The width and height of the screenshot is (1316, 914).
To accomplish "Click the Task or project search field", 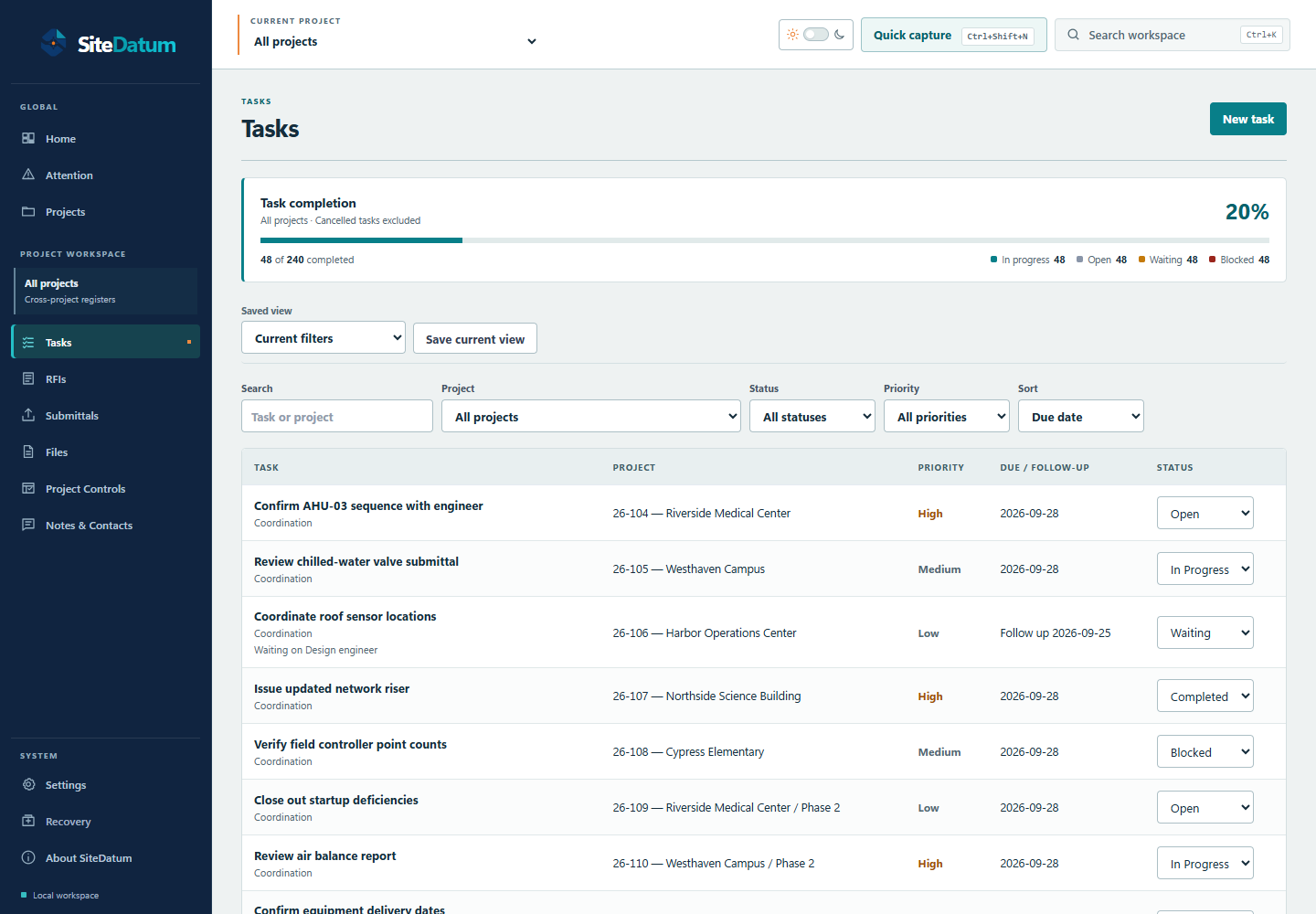I will click(x=337, y=416).
